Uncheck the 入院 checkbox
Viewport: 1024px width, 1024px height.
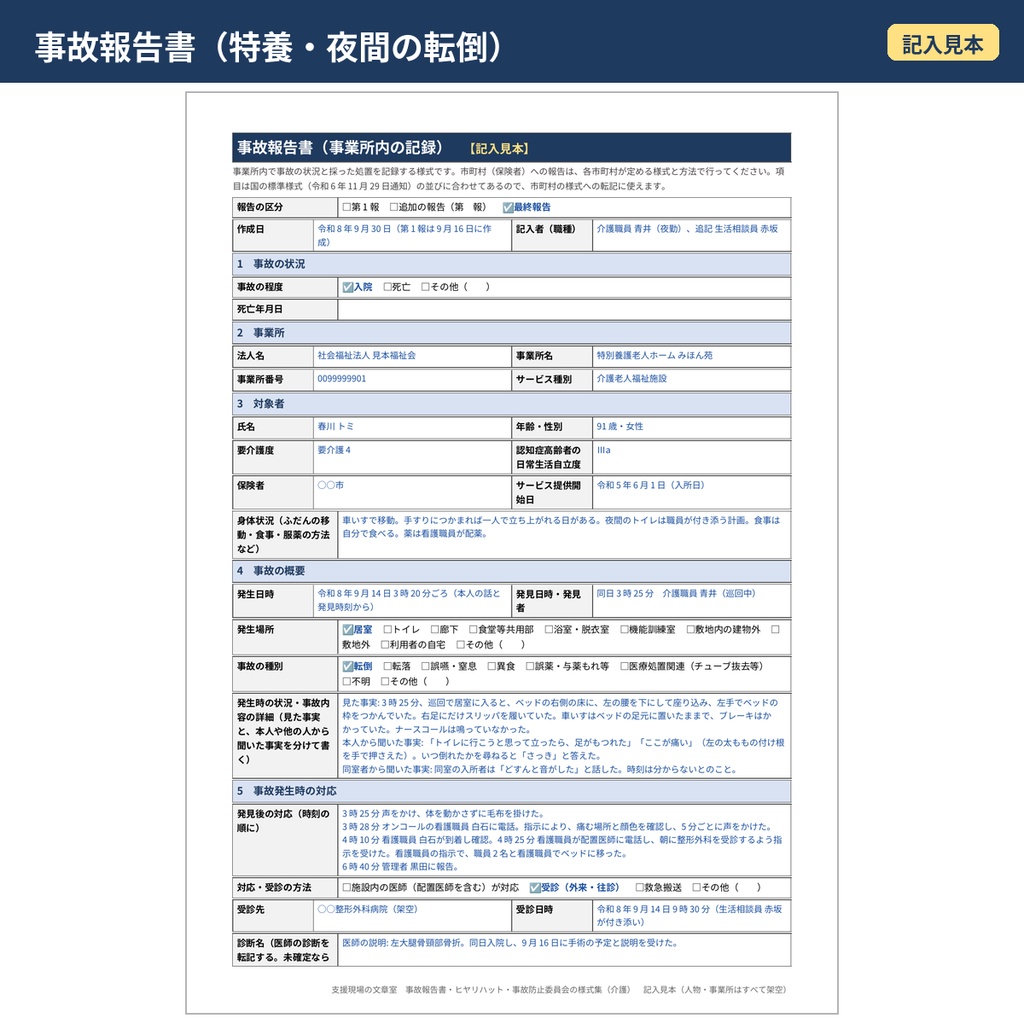click(x=347, y=287)
